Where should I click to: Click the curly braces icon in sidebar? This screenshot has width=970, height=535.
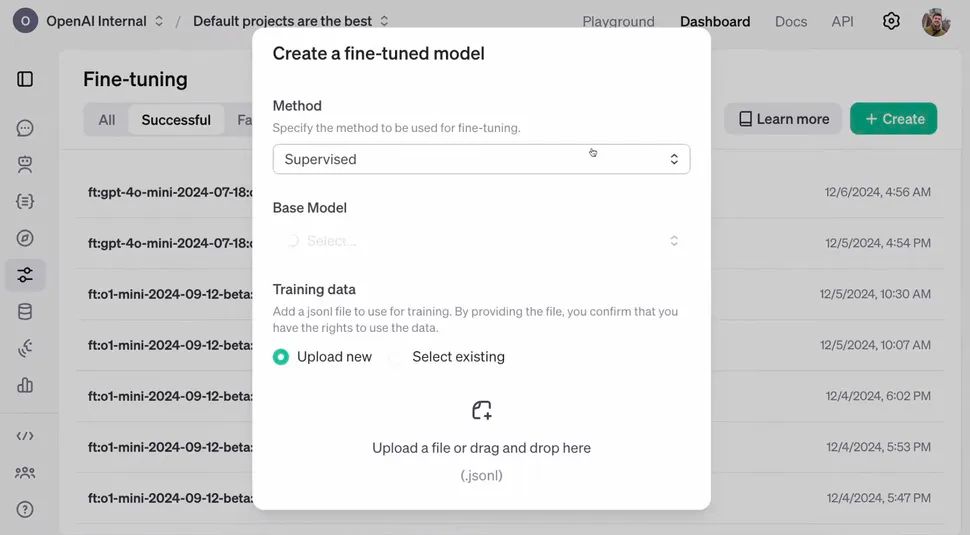25,201
